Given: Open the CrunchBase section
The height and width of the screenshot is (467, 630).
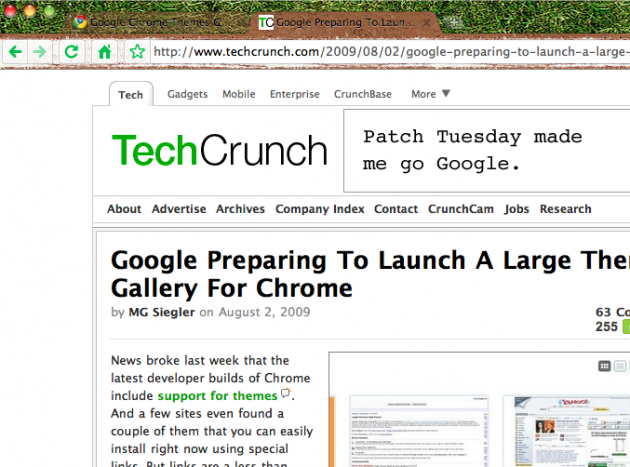Looking at the screenshot, I should (363, 94).
